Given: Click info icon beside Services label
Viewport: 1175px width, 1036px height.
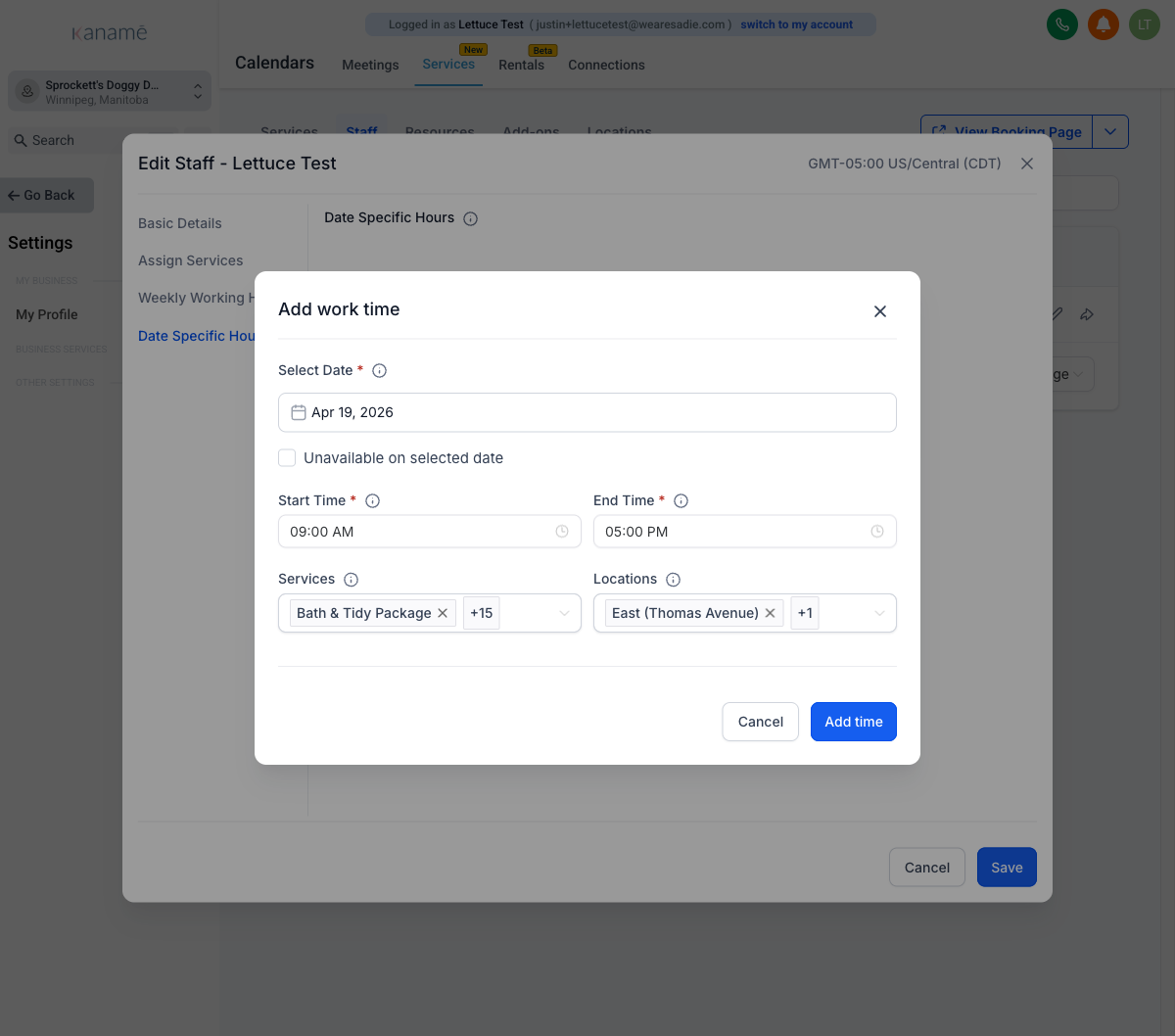Looking at the screenshot, I should 352,579.
